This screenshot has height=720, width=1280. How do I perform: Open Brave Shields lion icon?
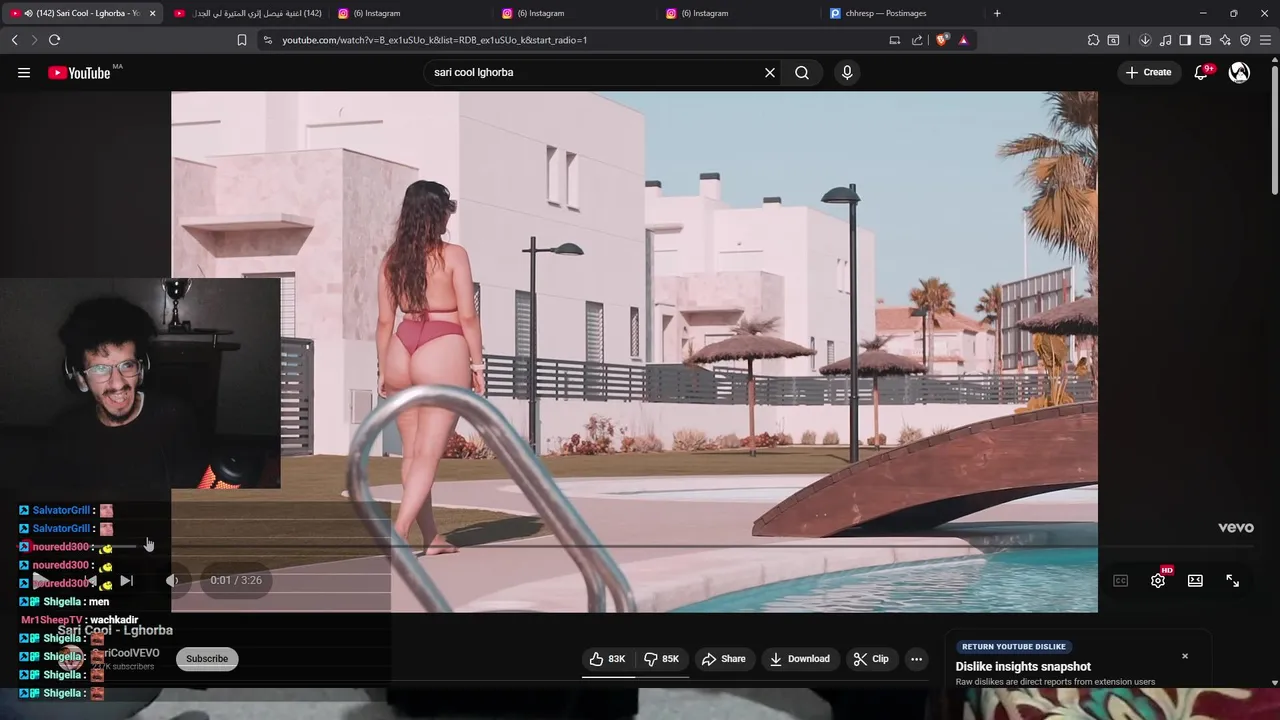tap(941, 40)
